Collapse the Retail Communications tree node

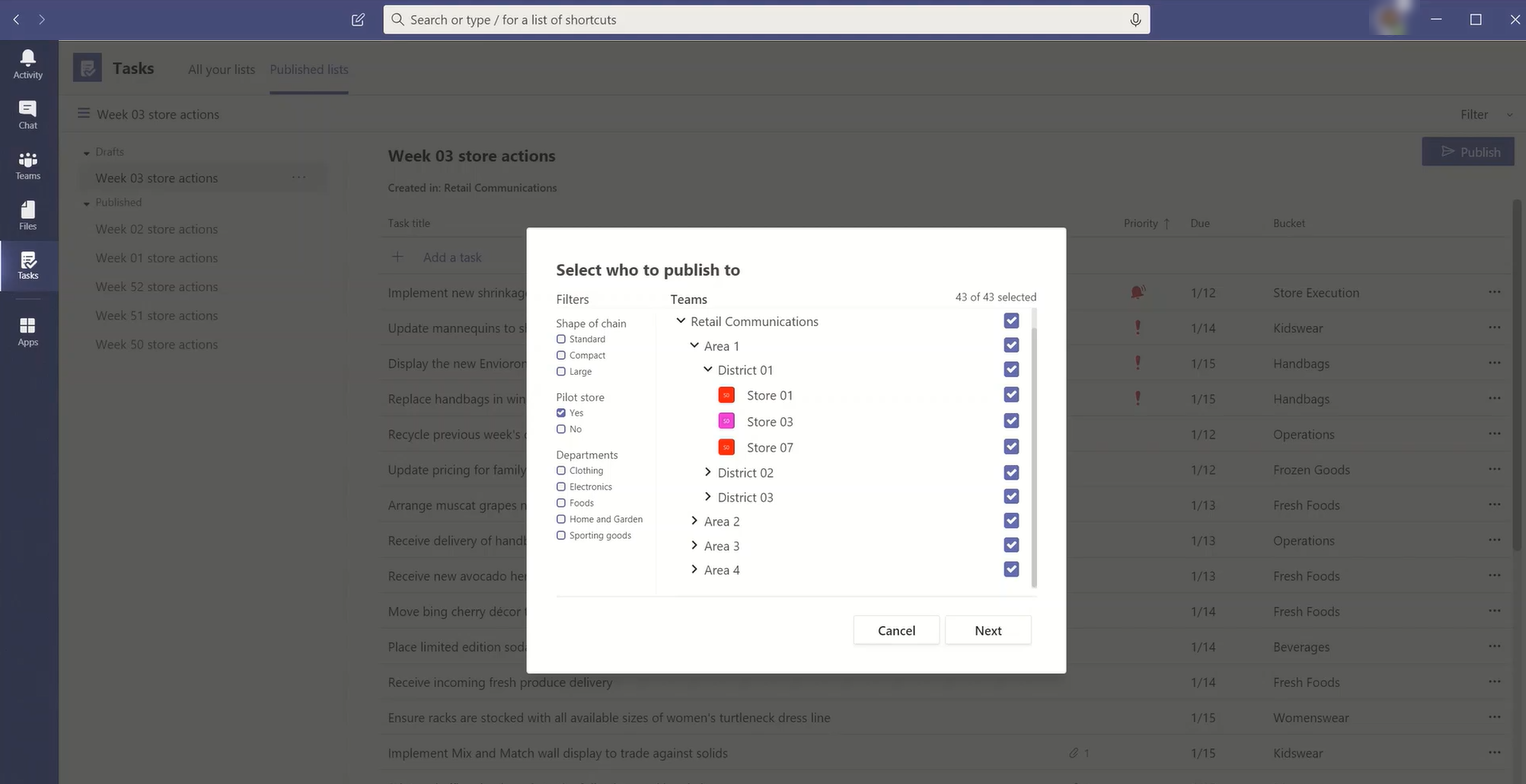[x=681, y=321]
